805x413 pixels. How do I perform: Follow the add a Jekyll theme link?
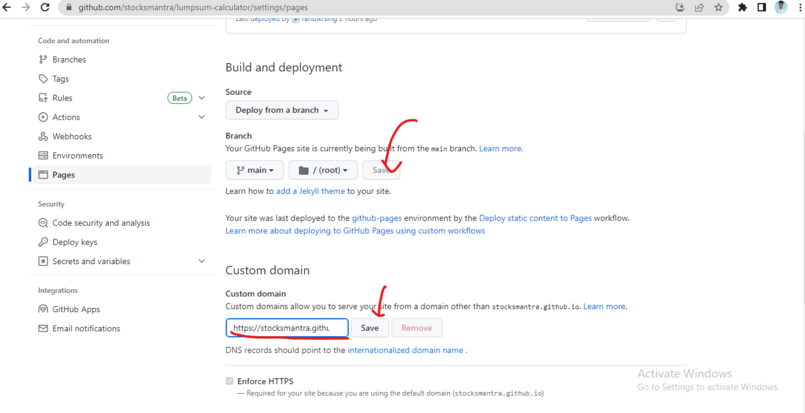(x=311, y=191)
